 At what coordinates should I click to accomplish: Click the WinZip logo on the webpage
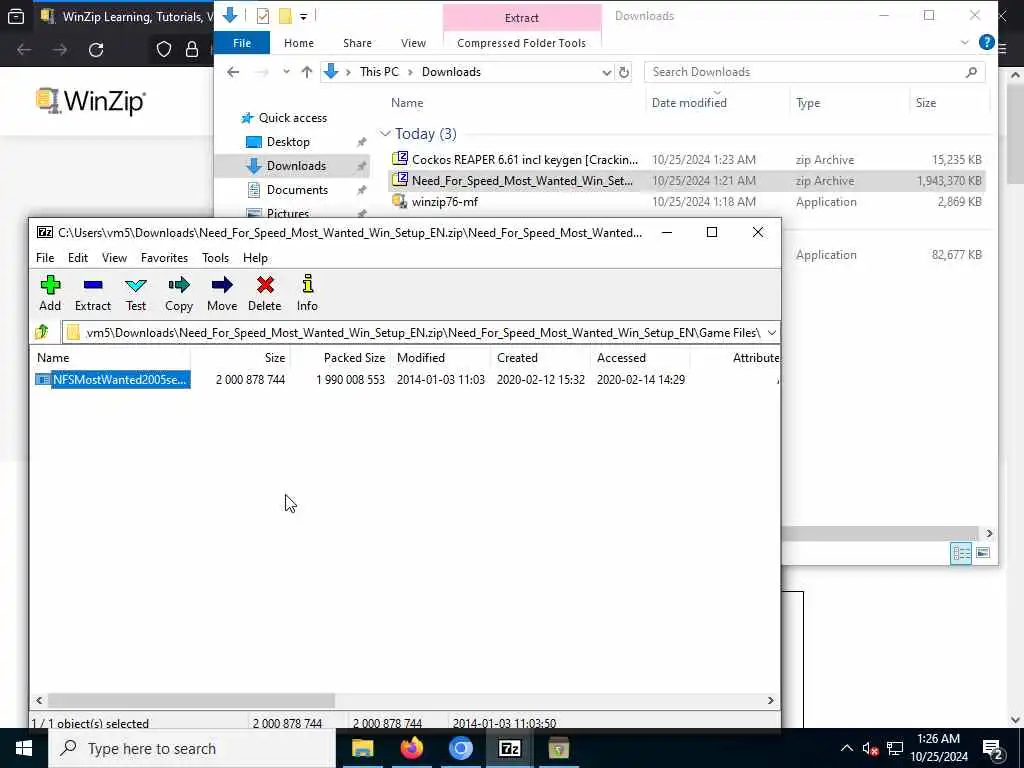[x=91, y=101]
